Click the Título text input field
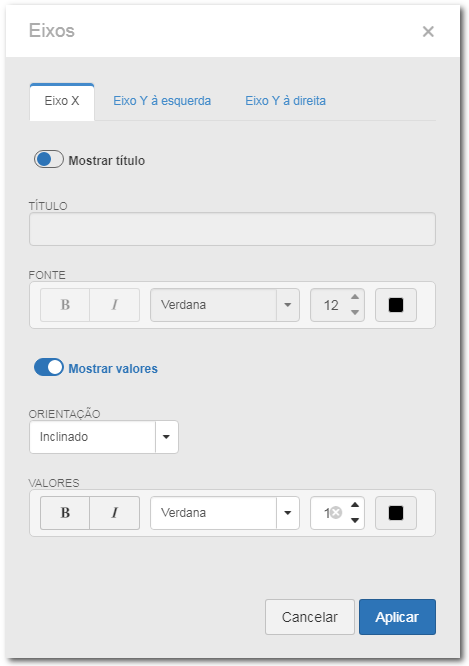Image resolution: width=469 pixels, height=666 pixels. pos(232,229)
